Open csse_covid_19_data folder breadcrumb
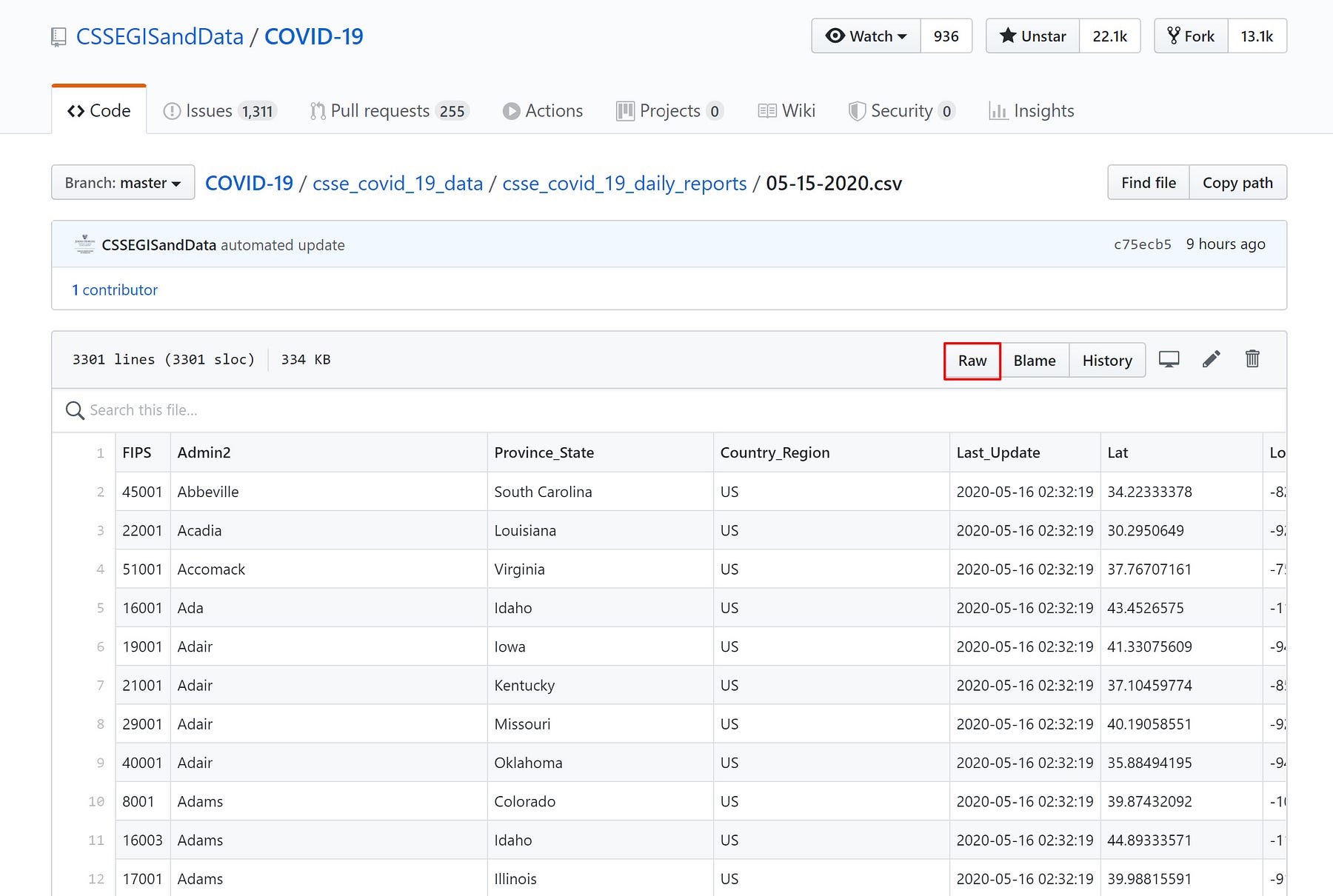The image size is (1333, 896). click(x=398, y=184)
